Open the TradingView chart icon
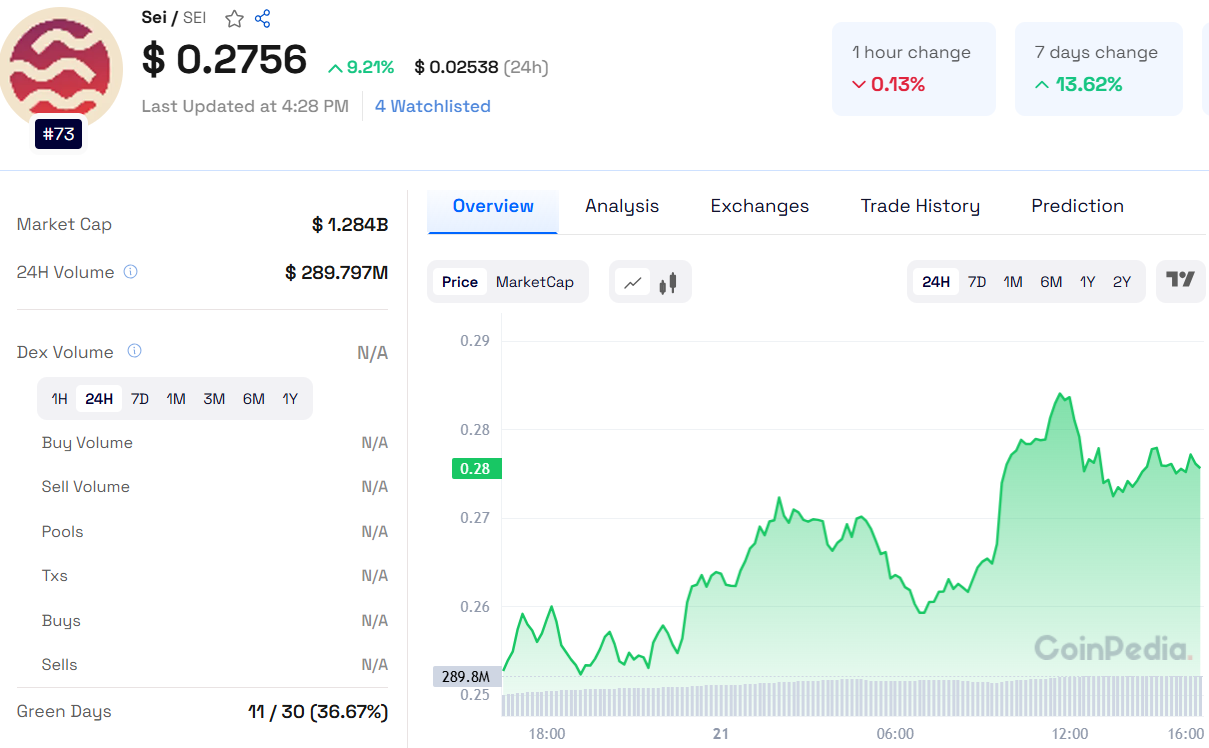This screenshot has height=748, width=1209. (x=1181, y=281)
